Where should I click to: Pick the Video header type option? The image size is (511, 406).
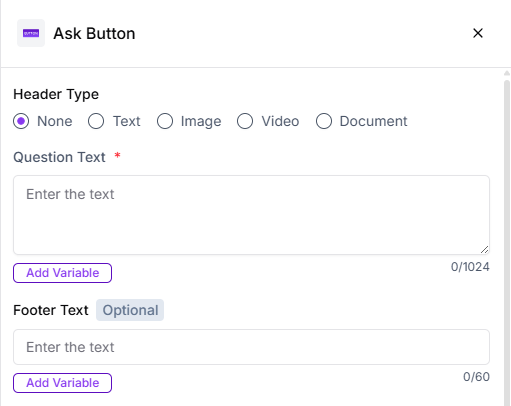pyautogui.click(x=245, y=121)
